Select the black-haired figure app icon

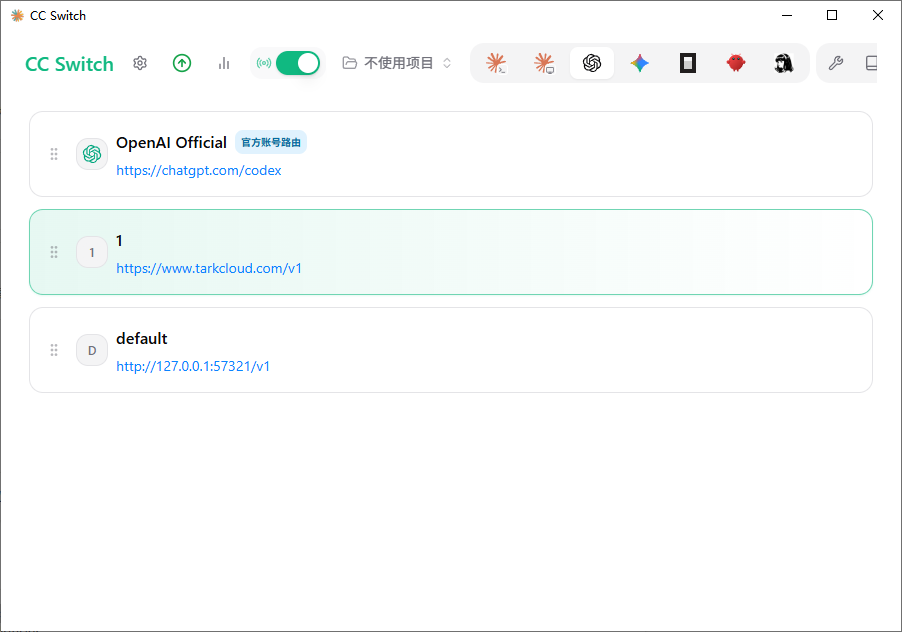pos(784,63)
